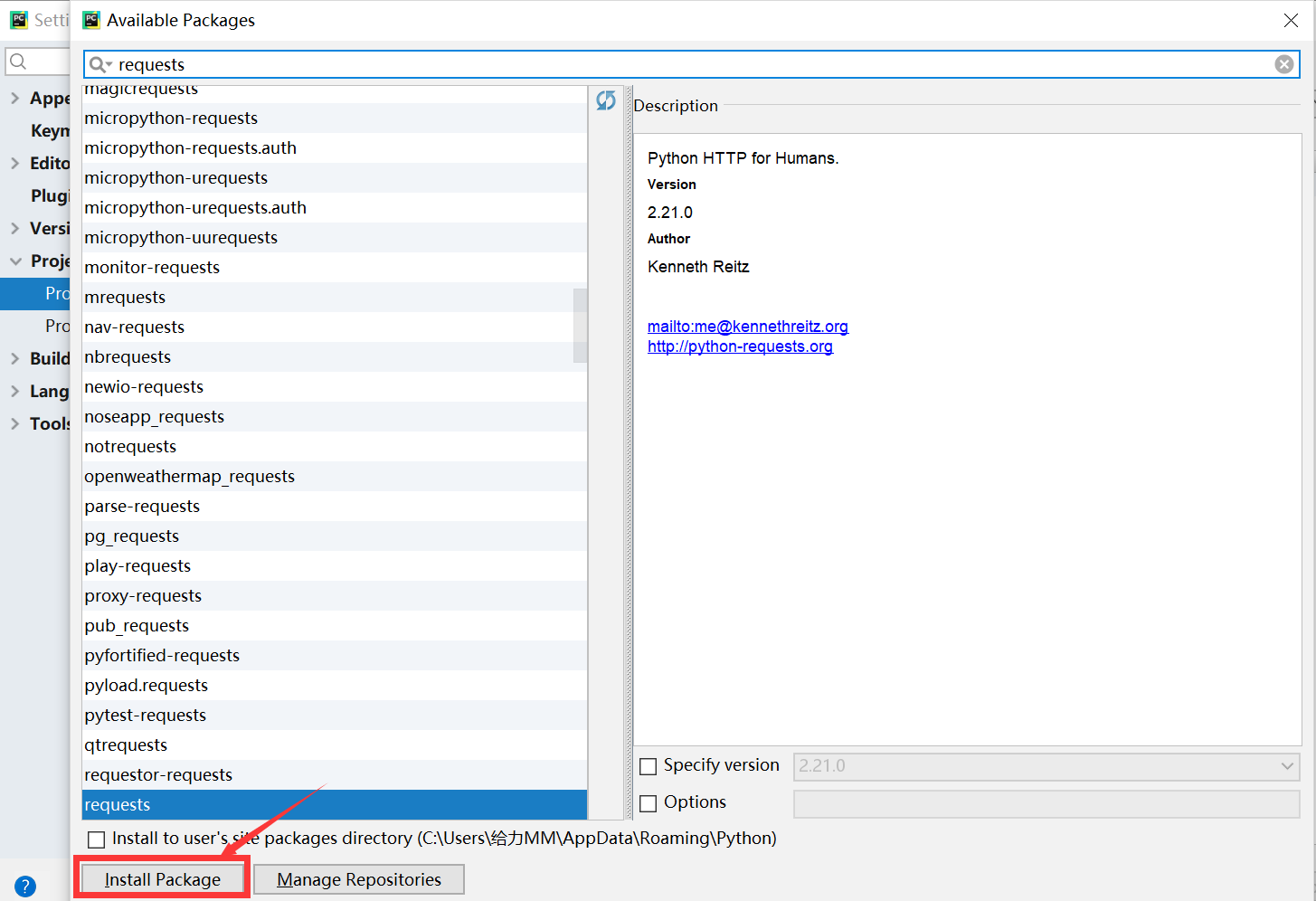Select noseapp_requests in the package list
The width and height of the screenshot is (1316, 901).
point(335,417)
